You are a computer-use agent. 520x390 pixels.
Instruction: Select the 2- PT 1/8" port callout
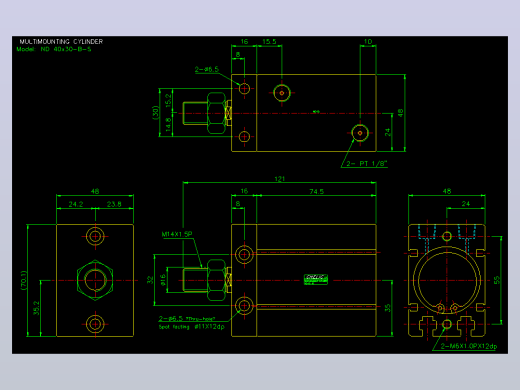(367, 164)
